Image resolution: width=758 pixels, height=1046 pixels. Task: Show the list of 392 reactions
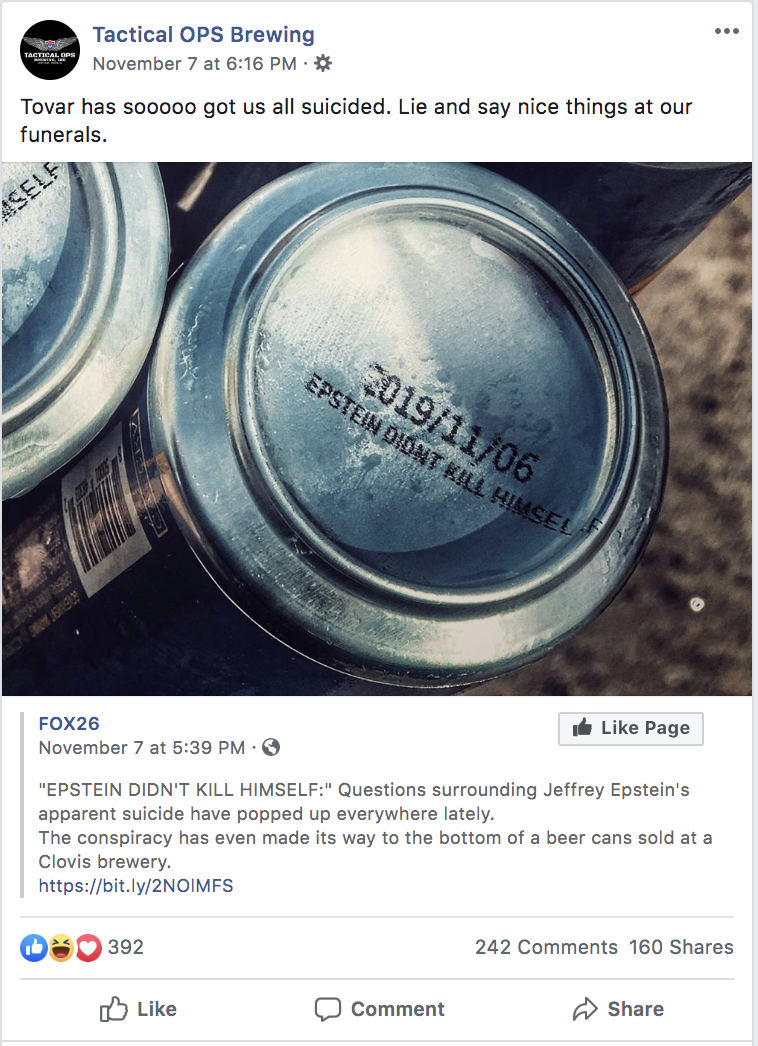pyautogui.click(x=125, y=947)
